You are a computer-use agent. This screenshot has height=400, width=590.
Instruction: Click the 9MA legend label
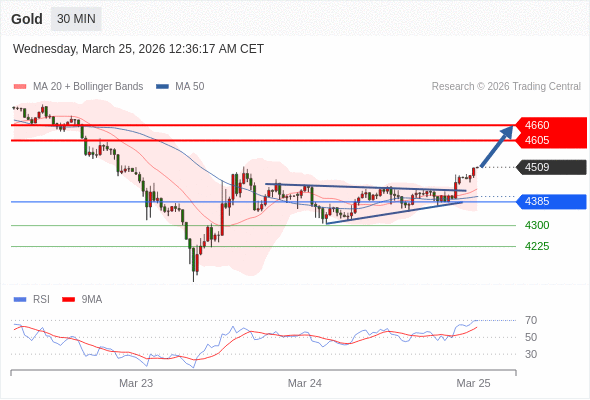[x=92, y=300]
